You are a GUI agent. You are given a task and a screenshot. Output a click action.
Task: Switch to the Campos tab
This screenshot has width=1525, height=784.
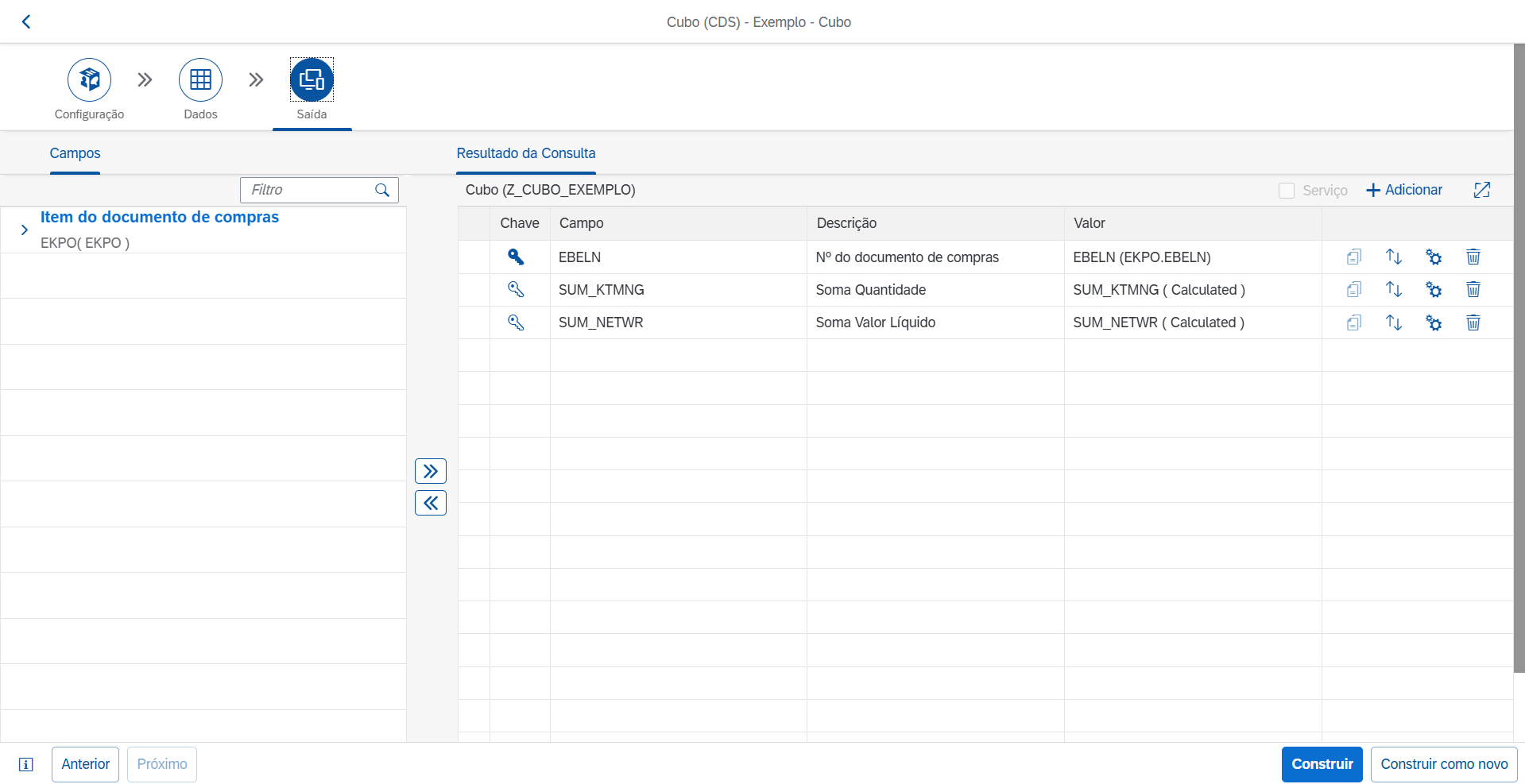75,153
